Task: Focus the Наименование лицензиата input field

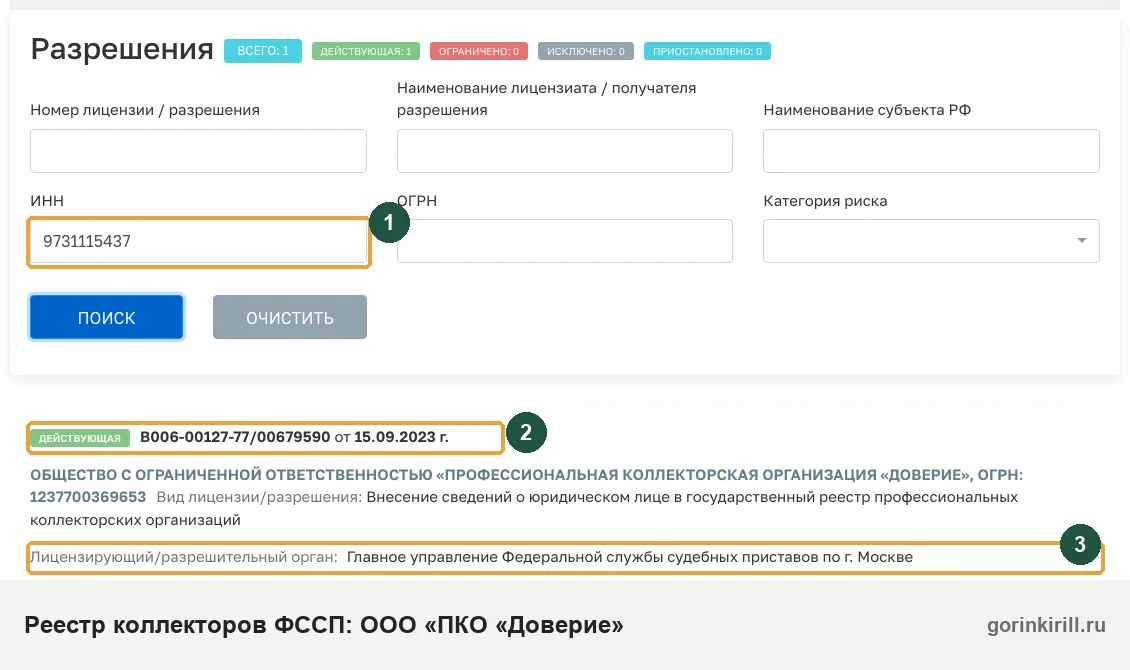Action: click(x=564, y=151)
